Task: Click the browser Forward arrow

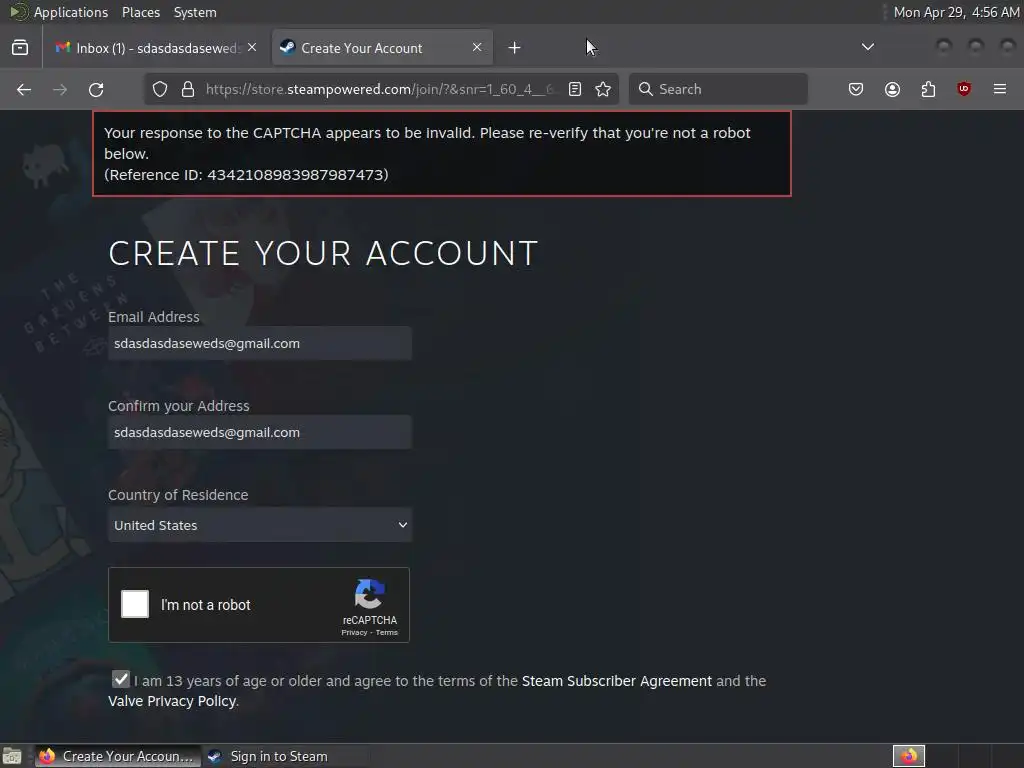Action: tap(60, 89)
